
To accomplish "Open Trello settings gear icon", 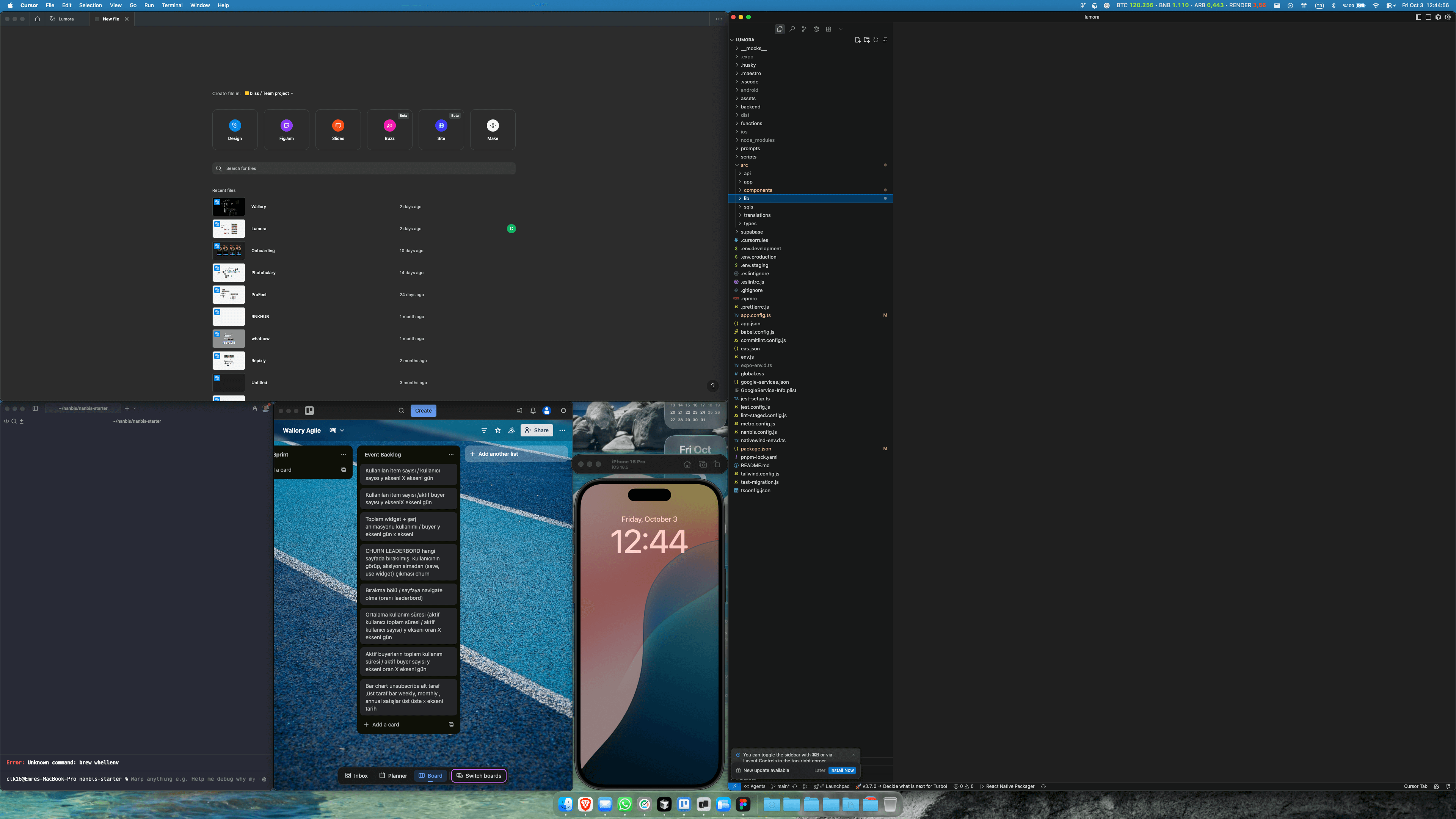I will 563,411.
